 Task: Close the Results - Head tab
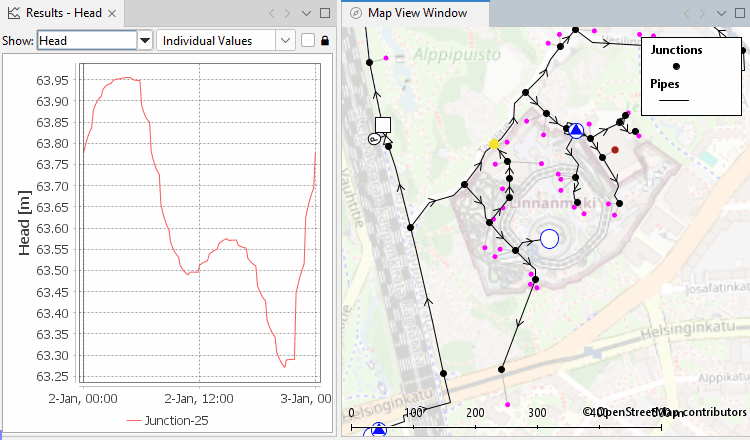[112, 14]
